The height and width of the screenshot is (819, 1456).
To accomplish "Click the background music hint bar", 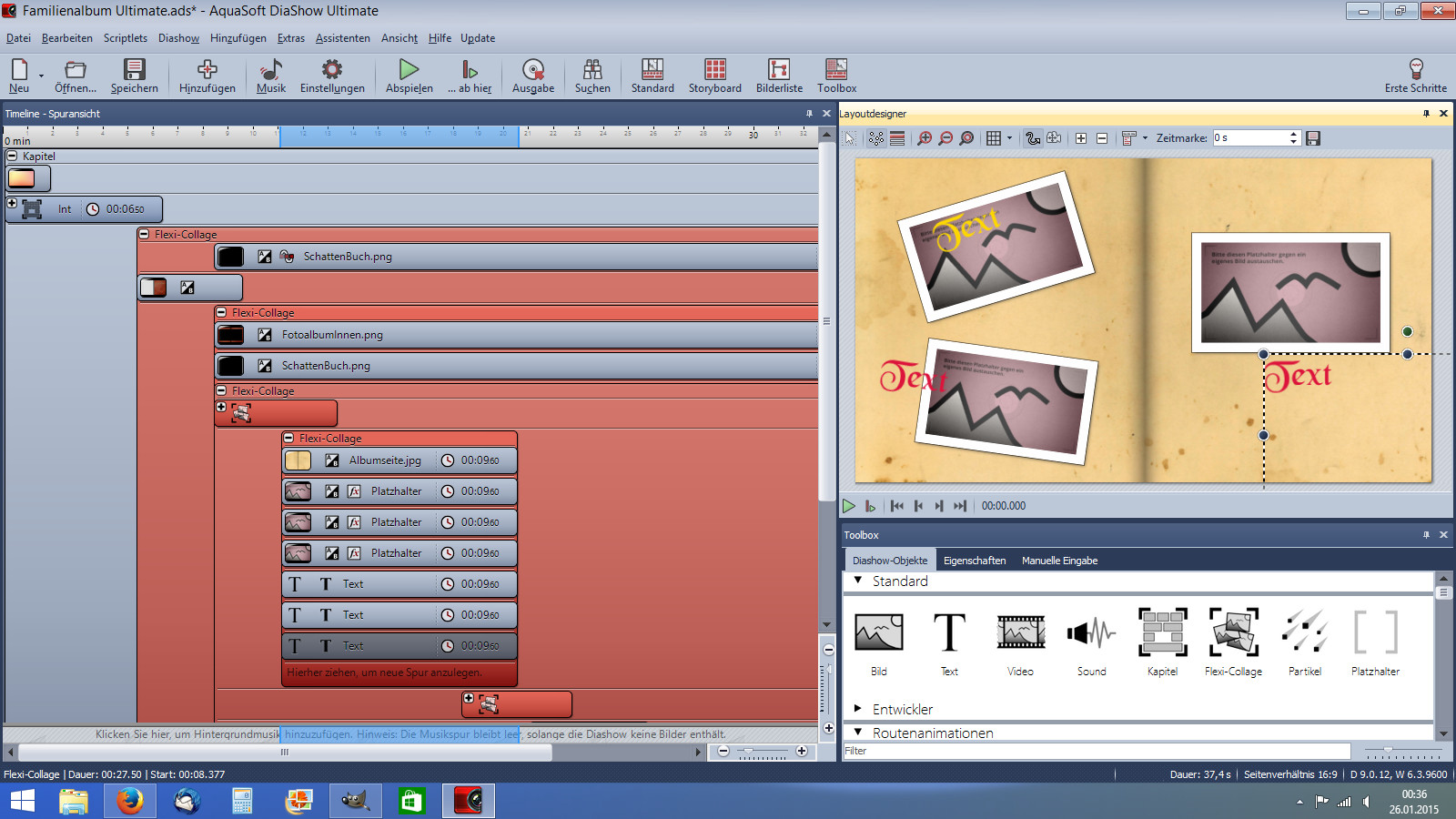I will click(409, 734).
